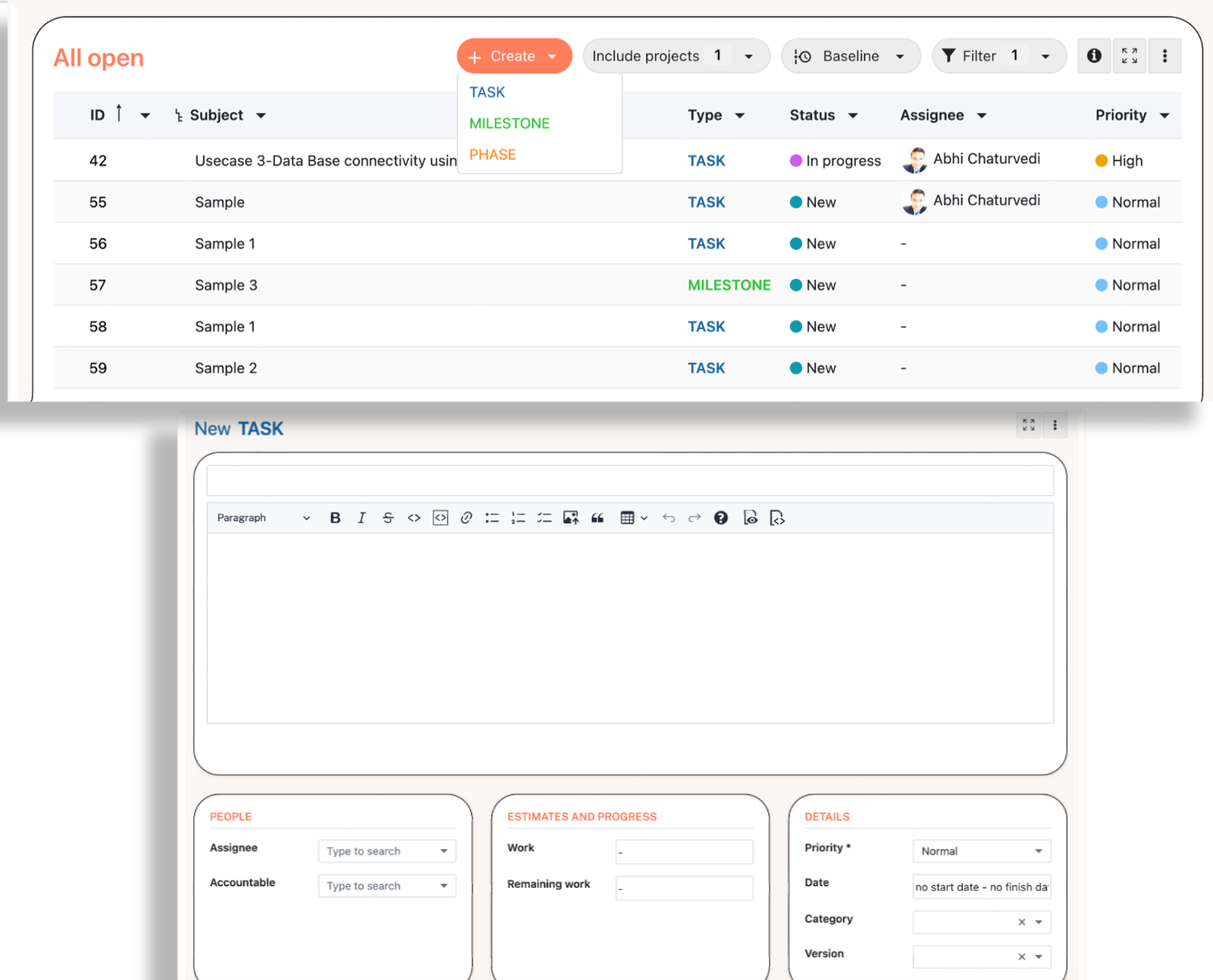
Task: Open Subject column header menu
Action: pos(261,116)
